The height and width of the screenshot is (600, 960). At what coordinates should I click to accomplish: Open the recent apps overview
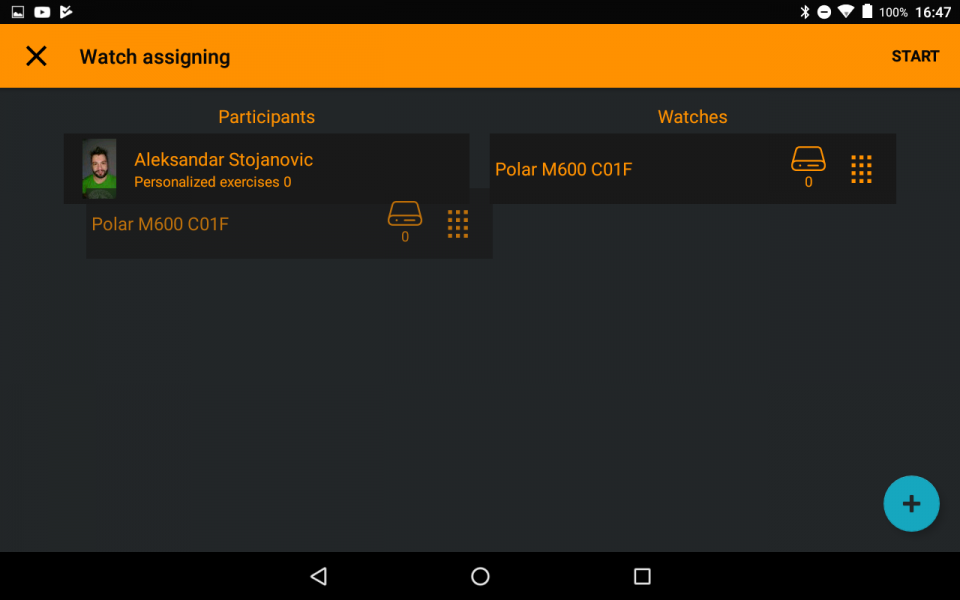(642, 576)
